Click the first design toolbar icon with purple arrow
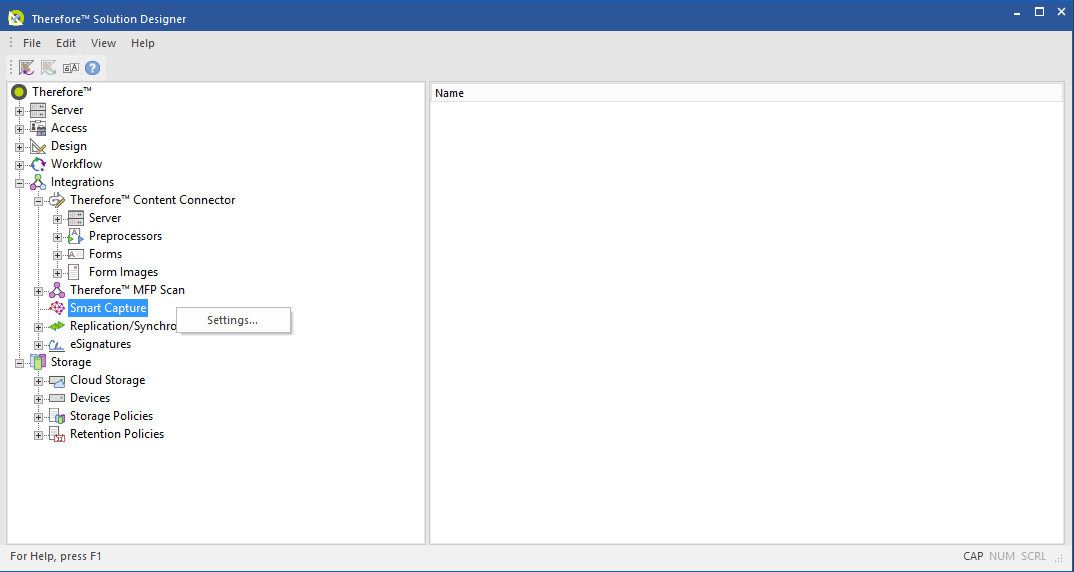 (x=27, y=68)
